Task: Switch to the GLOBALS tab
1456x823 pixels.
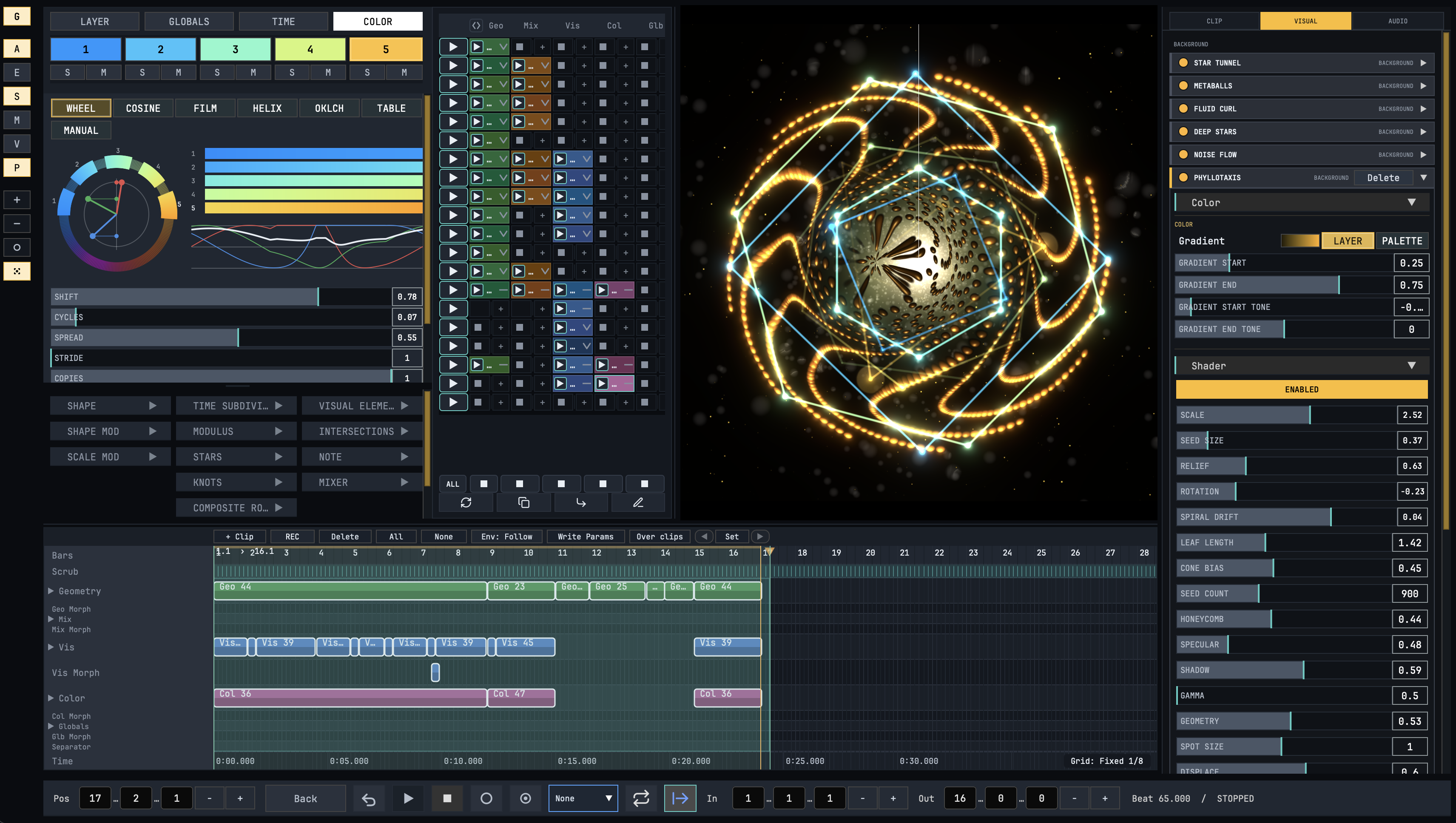Action: point(189,22)
